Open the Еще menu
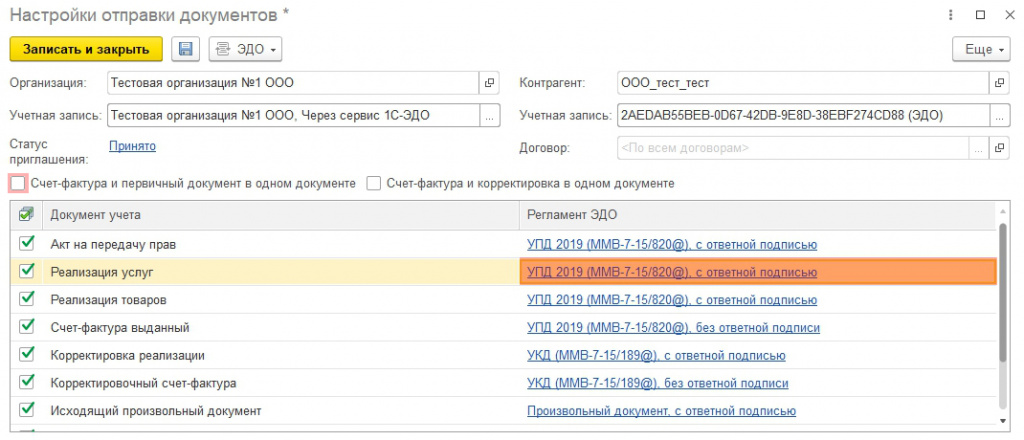 (x=978, y=49)
